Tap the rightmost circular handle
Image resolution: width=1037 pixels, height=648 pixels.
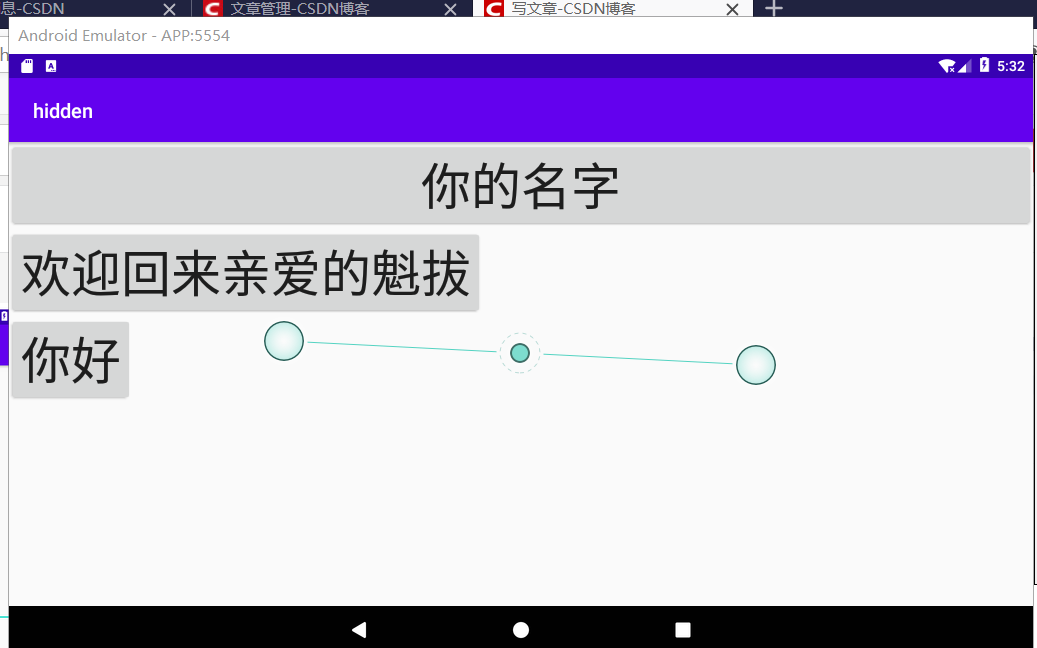(755, 364)
